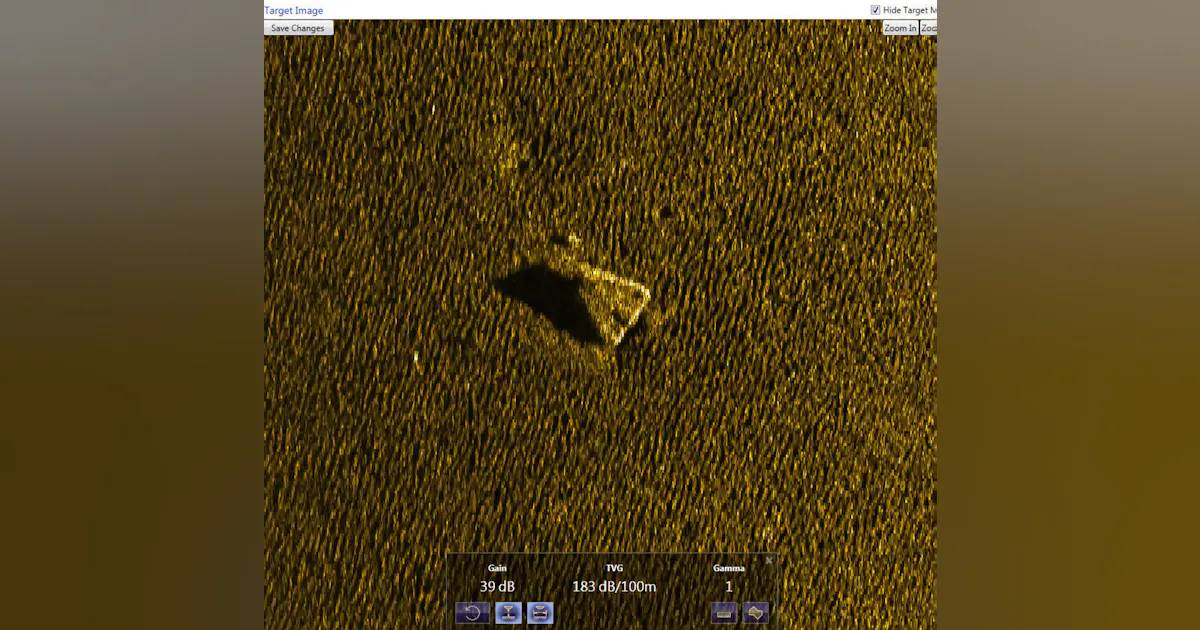Click the flat bar icon under Gamma
The height and width of the screenshot is (630, 1200).
coord(724,613)
